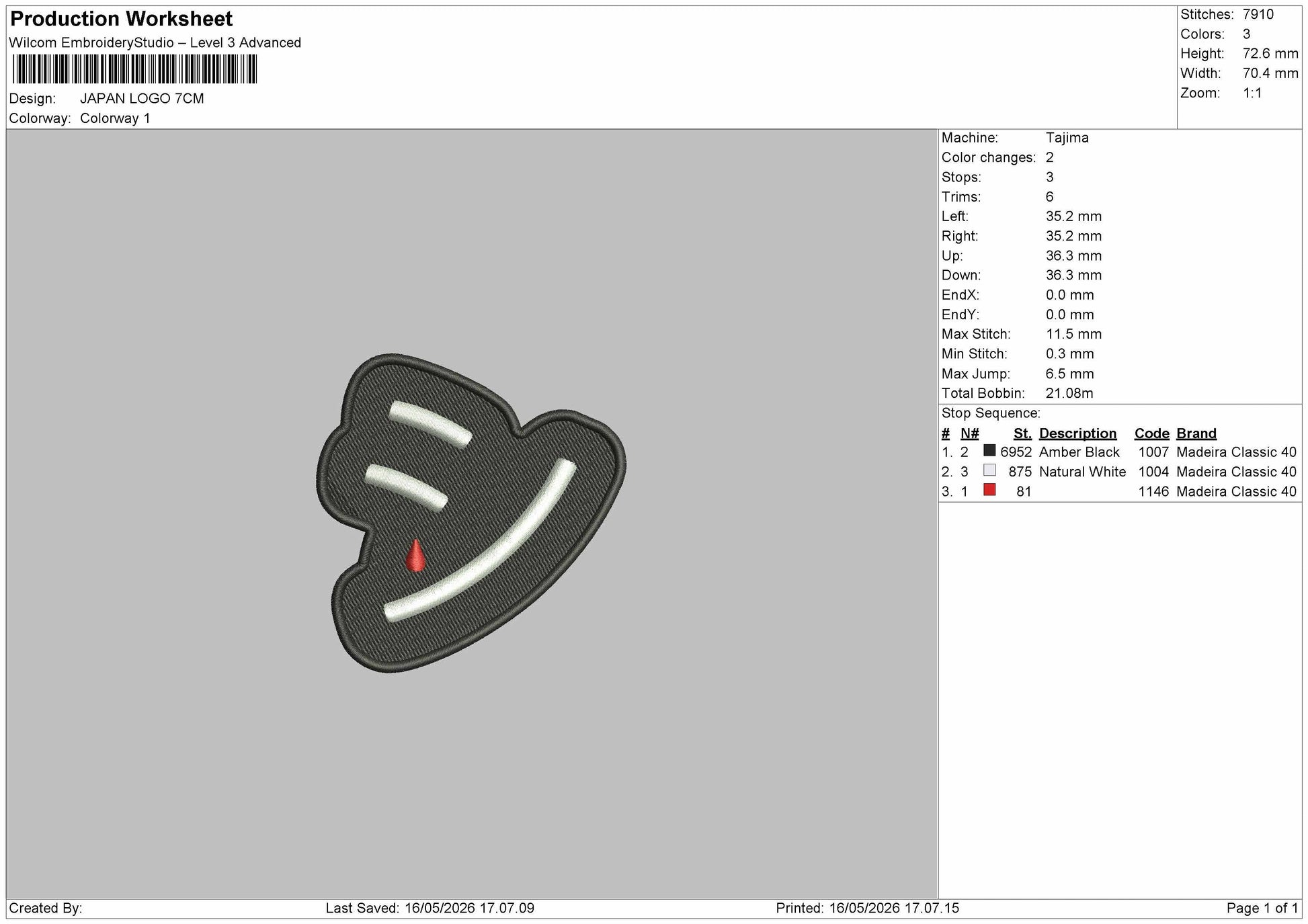Click stitch count "875" in stop sequence

[1020, 472]
